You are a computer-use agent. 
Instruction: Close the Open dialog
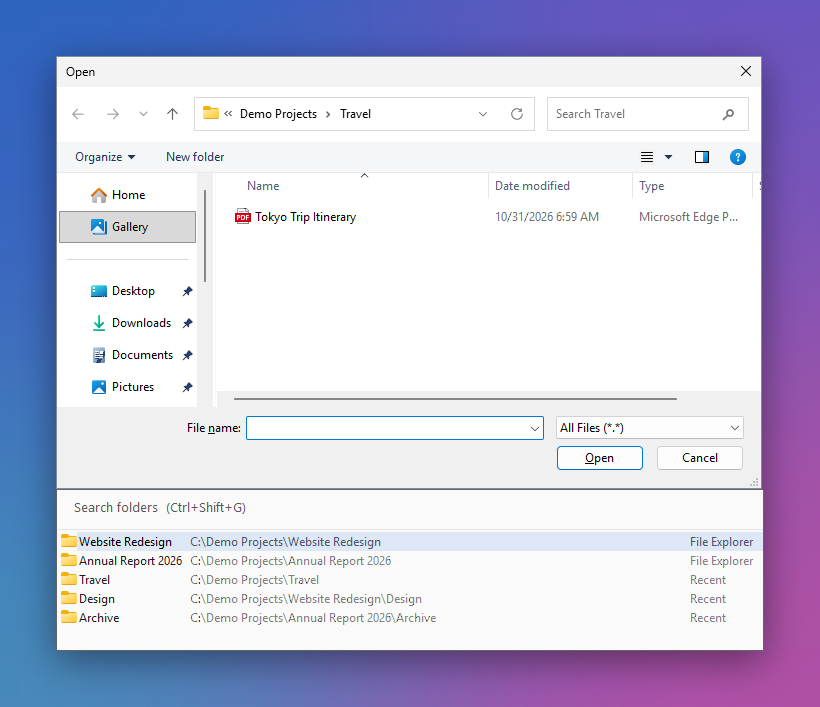(746, 72)
